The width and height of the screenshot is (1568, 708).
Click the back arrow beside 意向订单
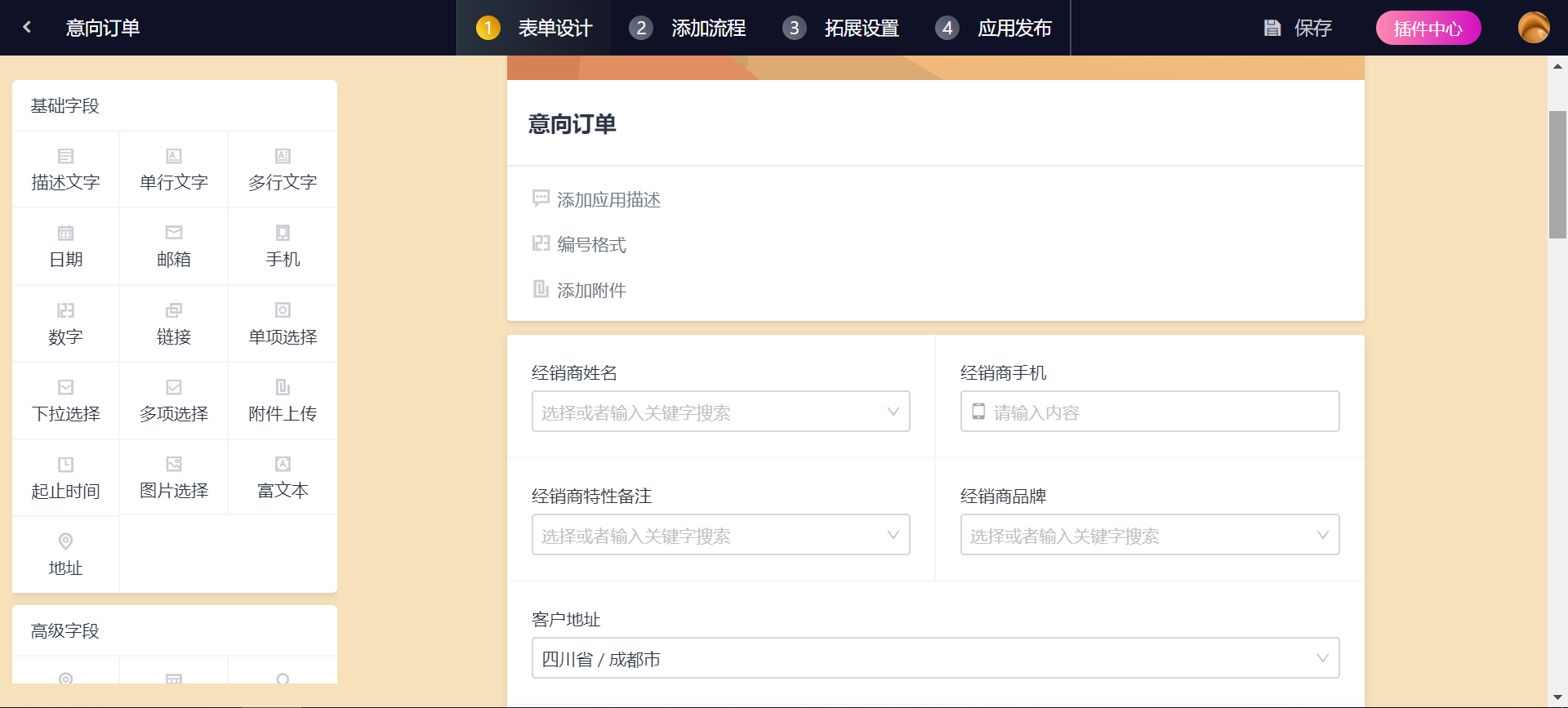point(27,27)
